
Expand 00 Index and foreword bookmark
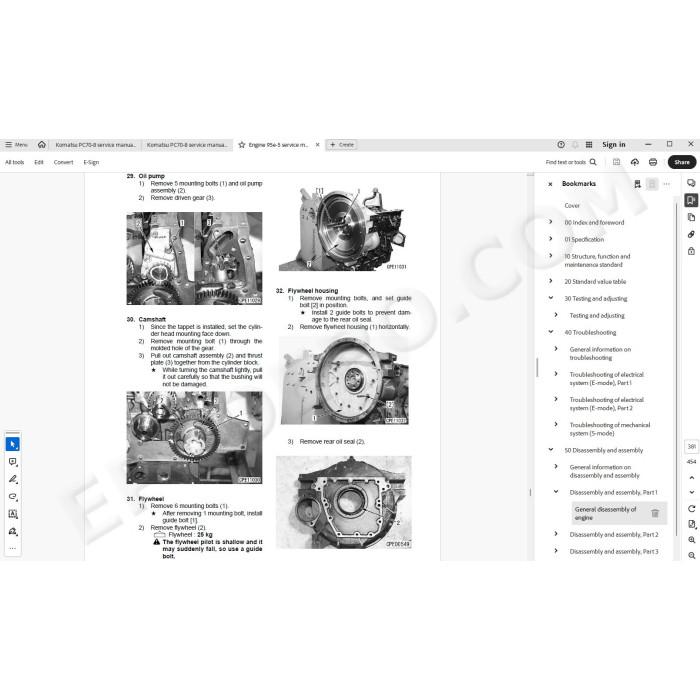click(x=550, y=222)
